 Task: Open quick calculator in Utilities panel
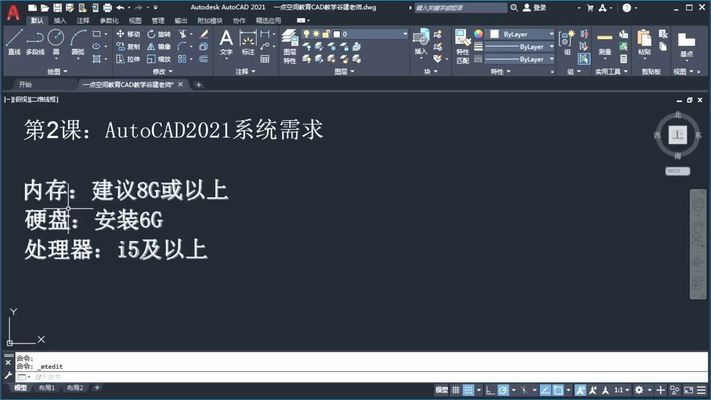(623, 59)
